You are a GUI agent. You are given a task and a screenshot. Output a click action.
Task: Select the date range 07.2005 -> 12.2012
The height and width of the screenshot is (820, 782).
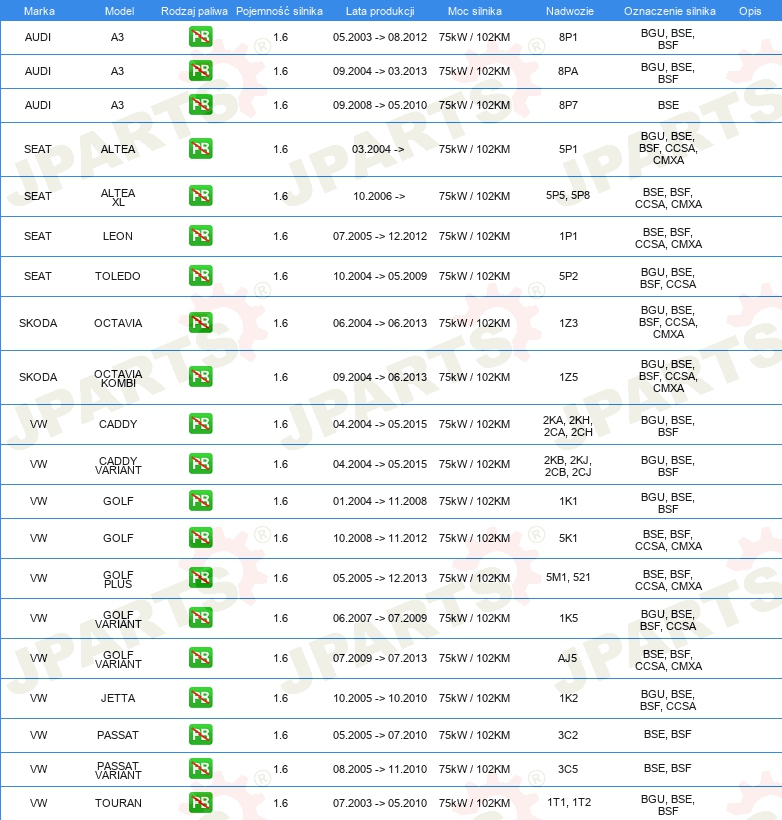click(x=380, y=236)
